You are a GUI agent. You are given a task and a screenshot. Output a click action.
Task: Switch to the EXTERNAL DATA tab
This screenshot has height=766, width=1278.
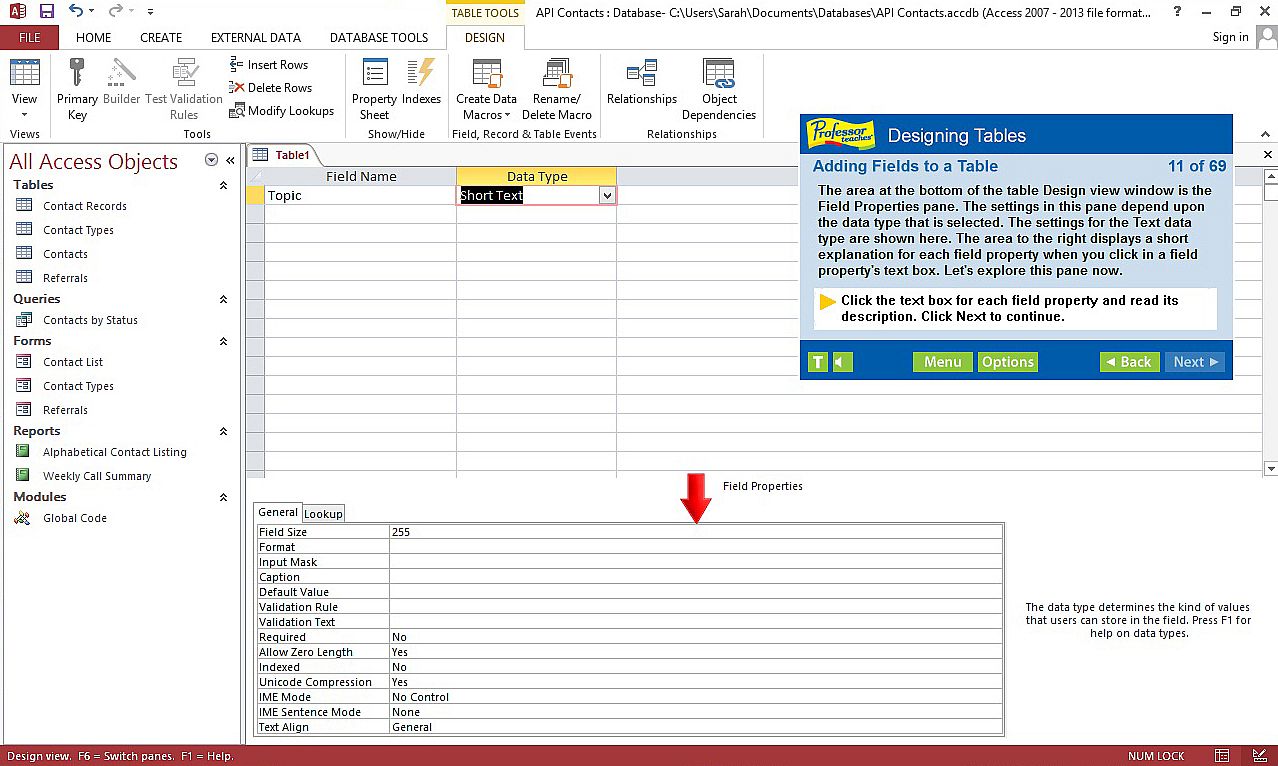pyautogui.click(x=256, y=37)
